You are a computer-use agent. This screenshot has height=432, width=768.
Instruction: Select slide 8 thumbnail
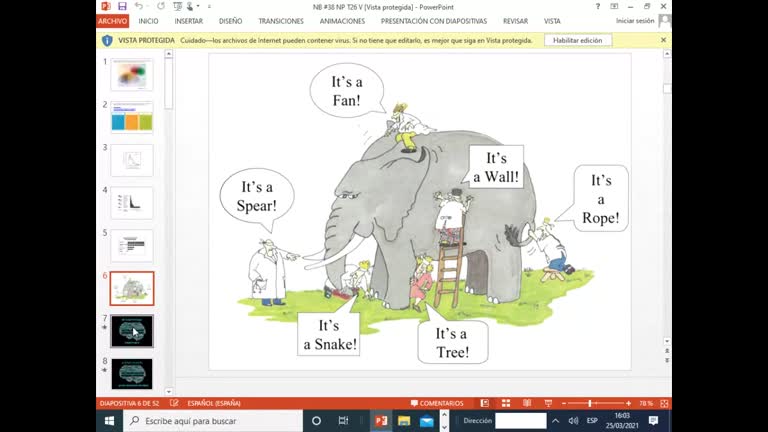(132, 373)
